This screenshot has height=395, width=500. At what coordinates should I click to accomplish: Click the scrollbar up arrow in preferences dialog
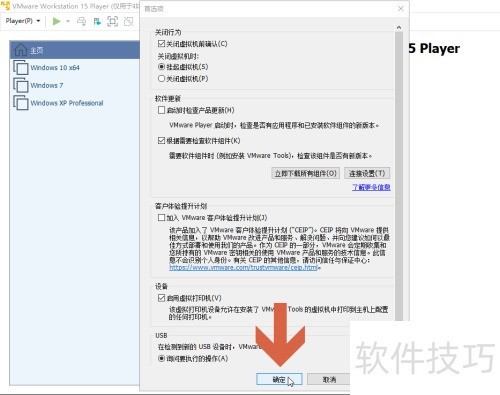(x=399, y=28)
